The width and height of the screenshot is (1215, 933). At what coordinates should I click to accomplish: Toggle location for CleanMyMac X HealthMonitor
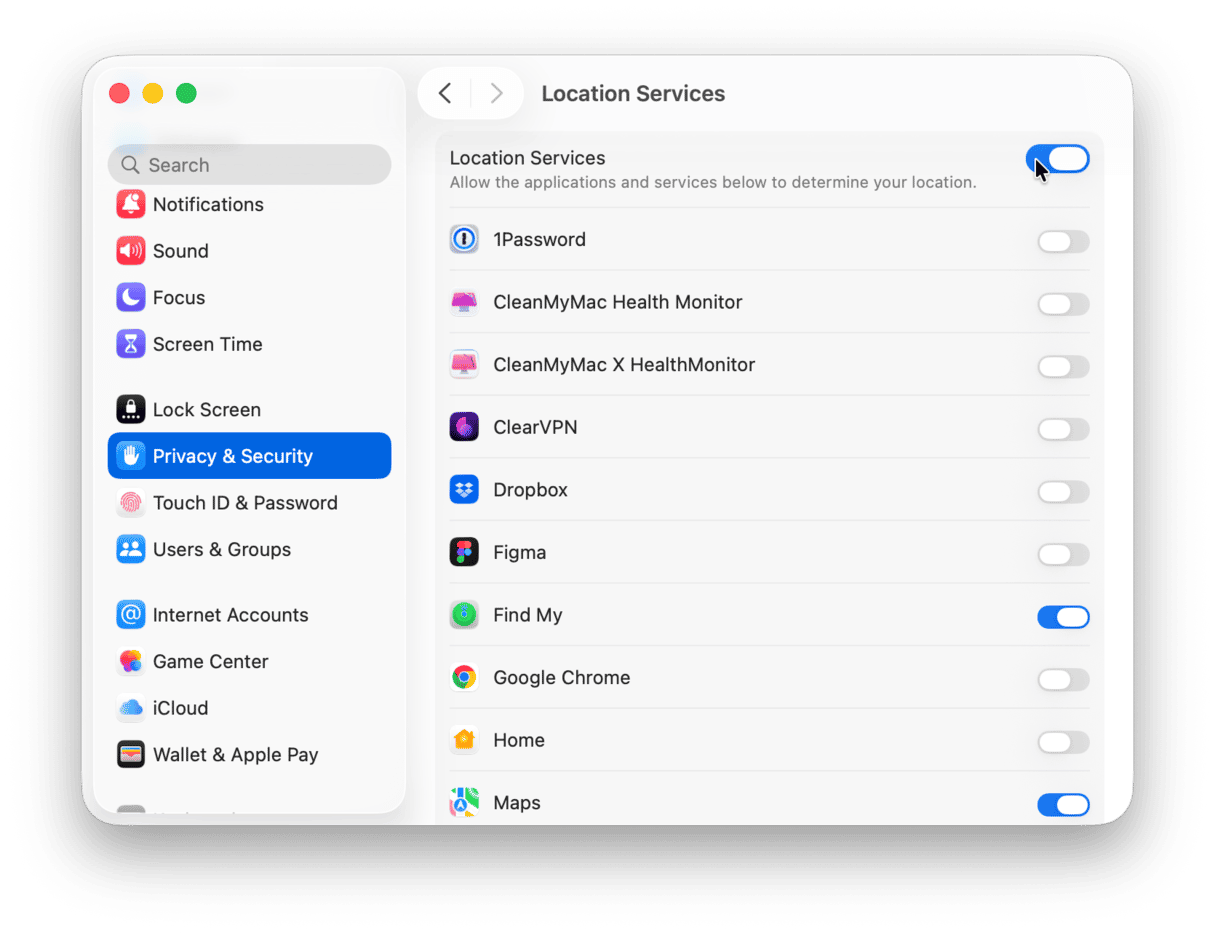[1063, 367]
